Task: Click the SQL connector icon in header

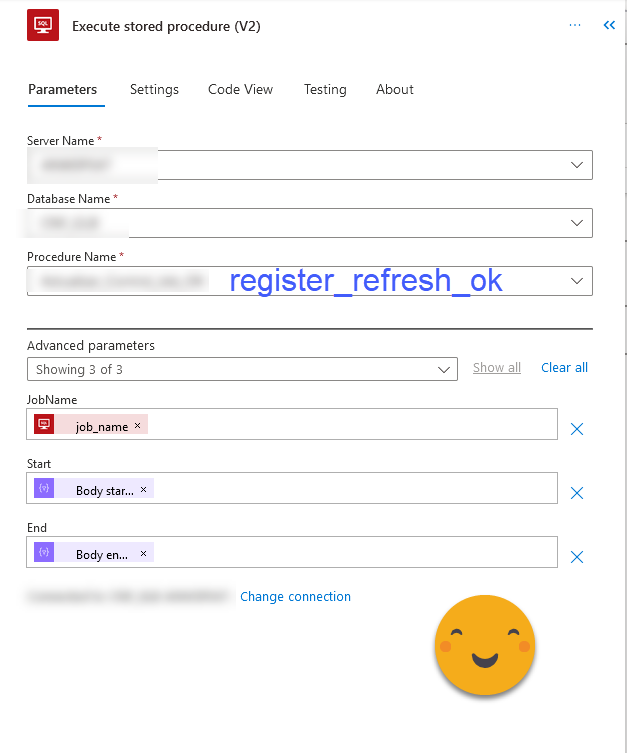Action: (43, 25)
